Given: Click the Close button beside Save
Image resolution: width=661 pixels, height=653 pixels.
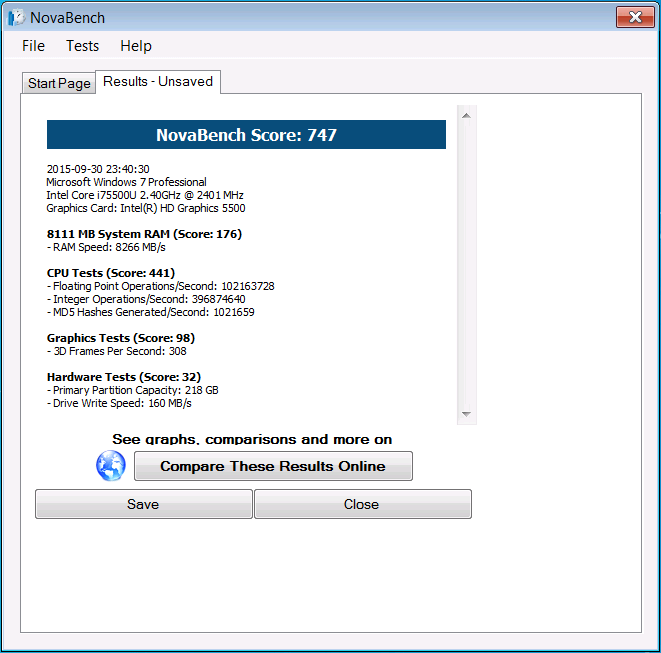Looking at the screenshot, I should (x=363, y=504).
